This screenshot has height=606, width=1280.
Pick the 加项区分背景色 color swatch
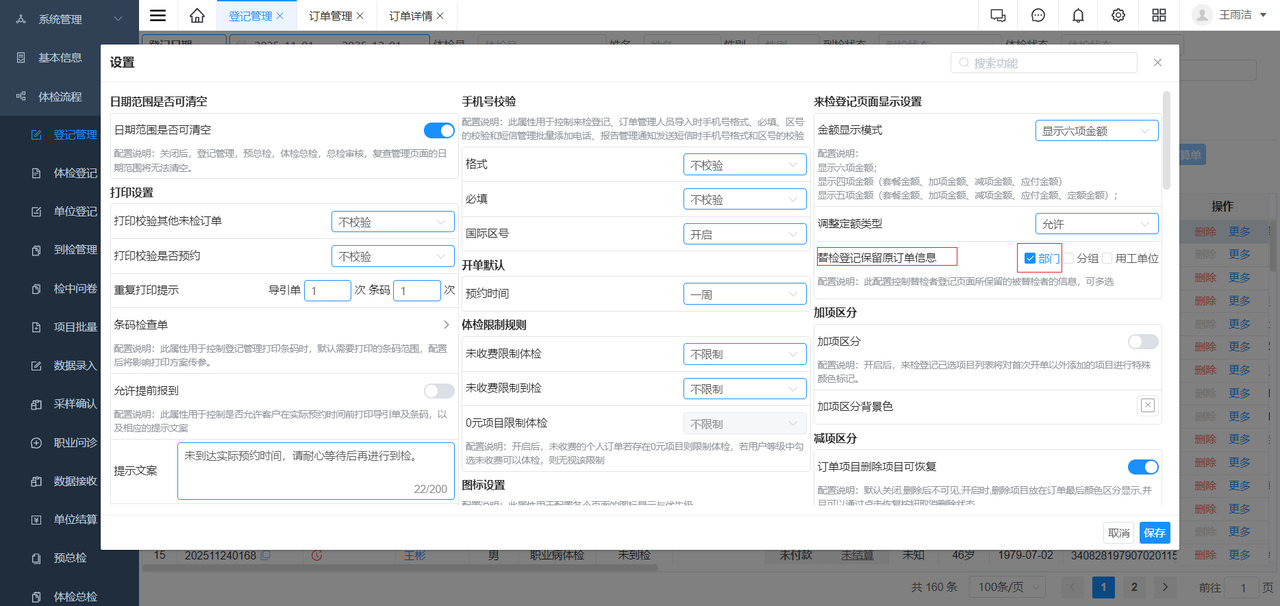pos(1147,405)
